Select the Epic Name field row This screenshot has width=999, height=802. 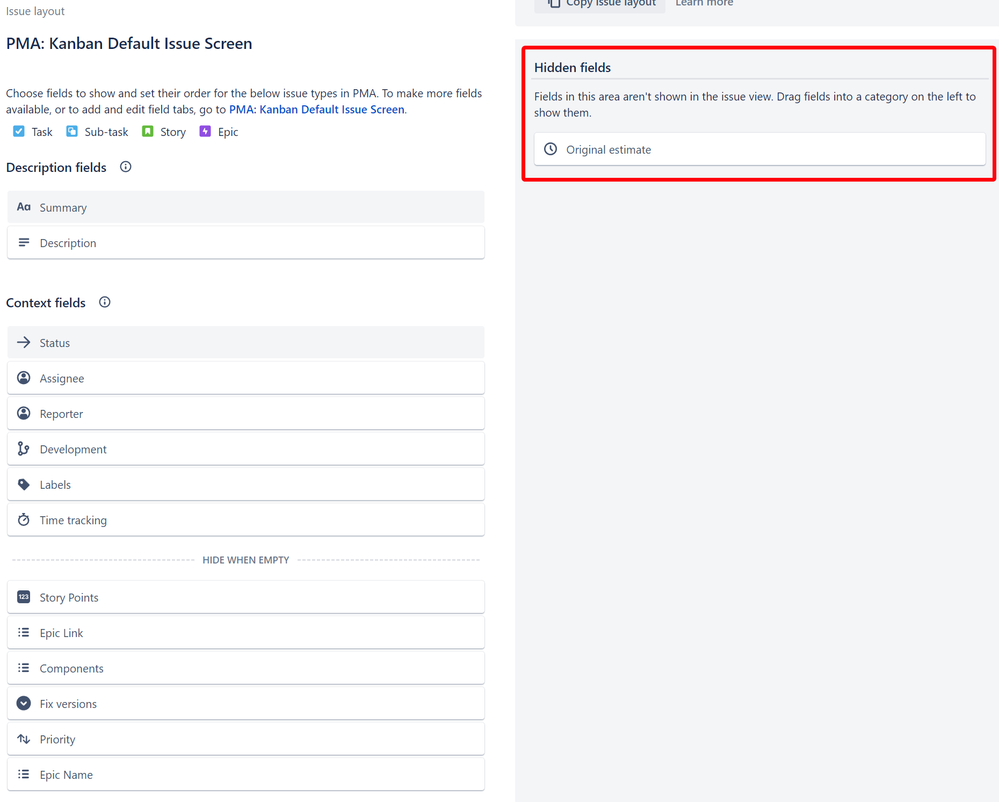coord(246,775)
